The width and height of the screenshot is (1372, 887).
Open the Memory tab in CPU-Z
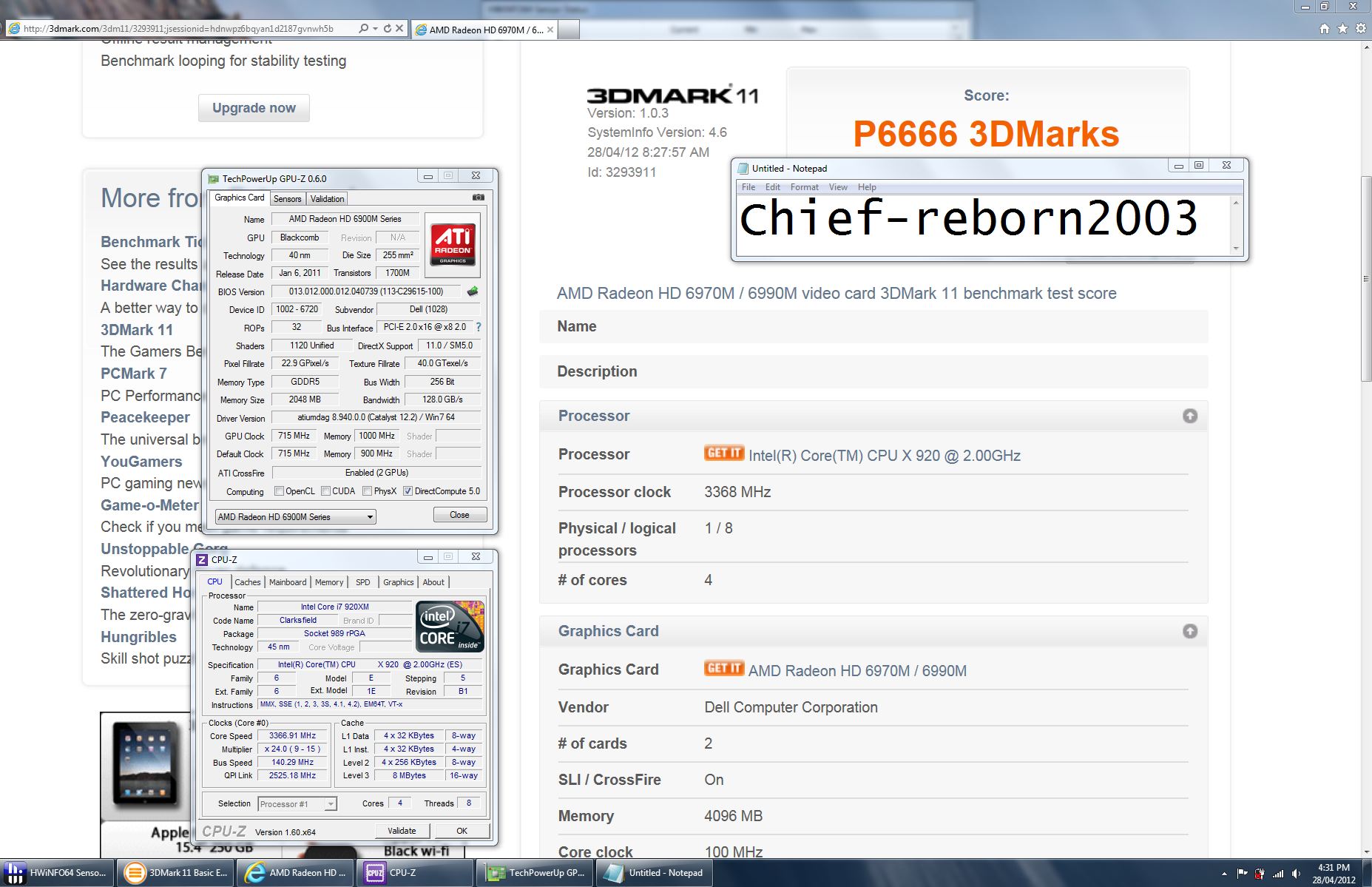tap(329, 582)
